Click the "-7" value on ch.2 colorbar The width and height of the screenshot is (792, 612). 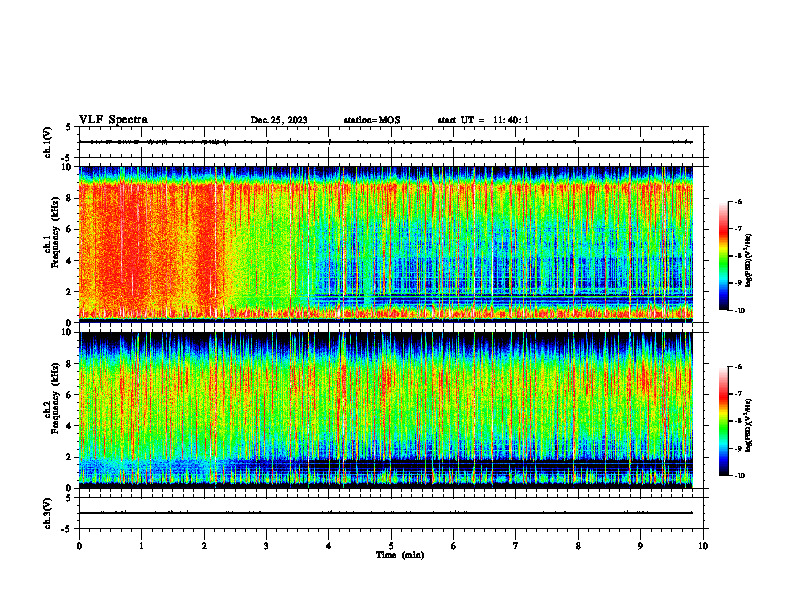pyautogui.click(x=738, y=394)
